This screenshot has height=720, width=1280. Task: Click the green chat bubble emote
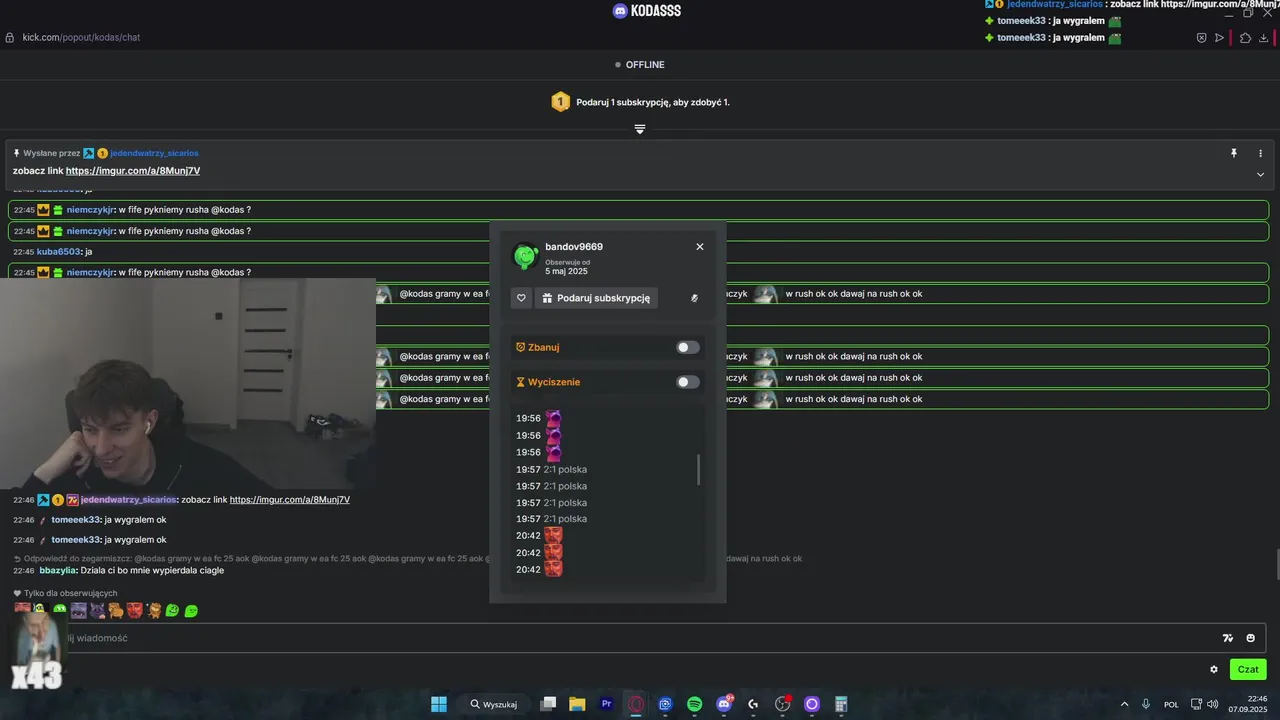coord(191,611)
